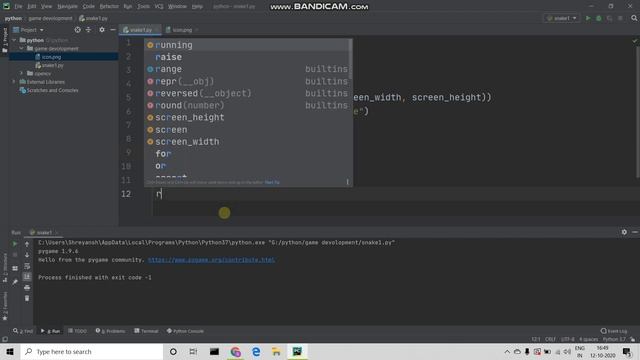This screenshot has height=360, width=640.
Task: Click the collapse all icon in Project panel
Action: point(89,30)
